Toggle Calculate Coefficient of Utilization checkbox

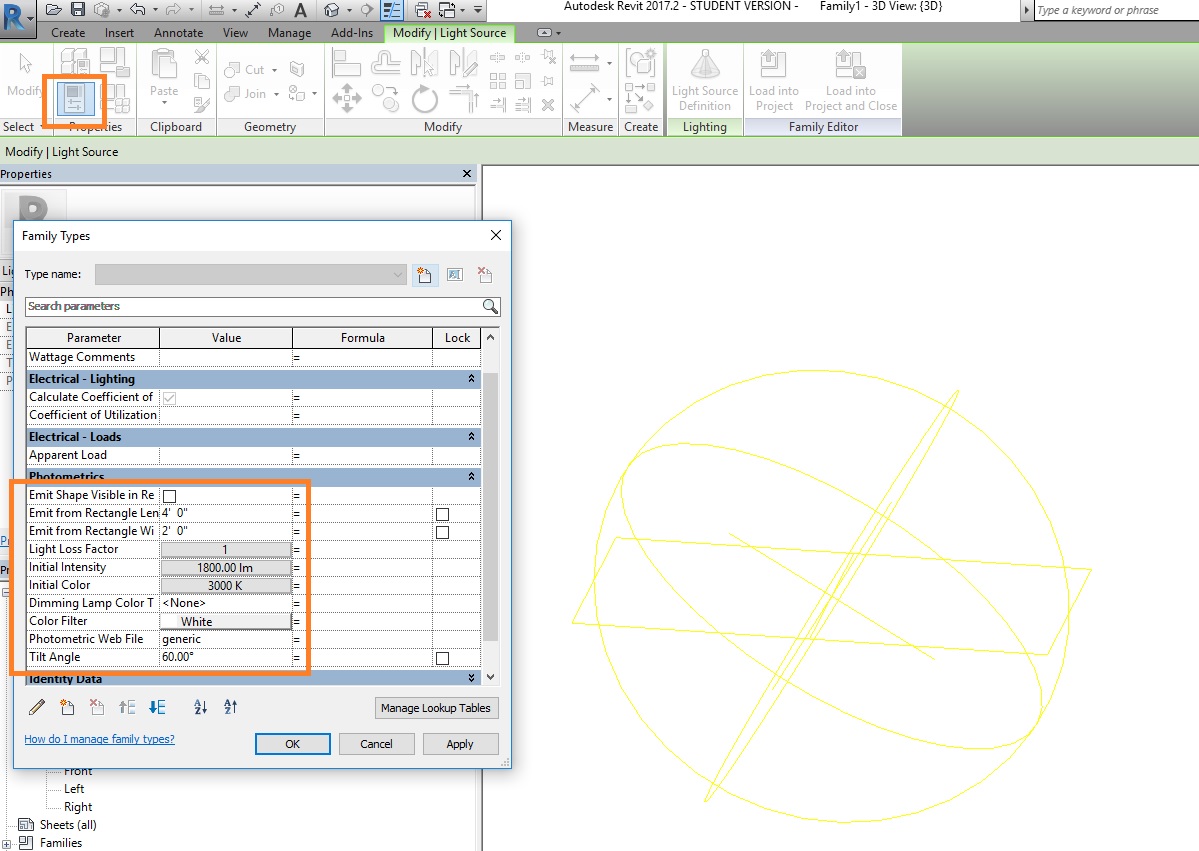coord(170,398)
